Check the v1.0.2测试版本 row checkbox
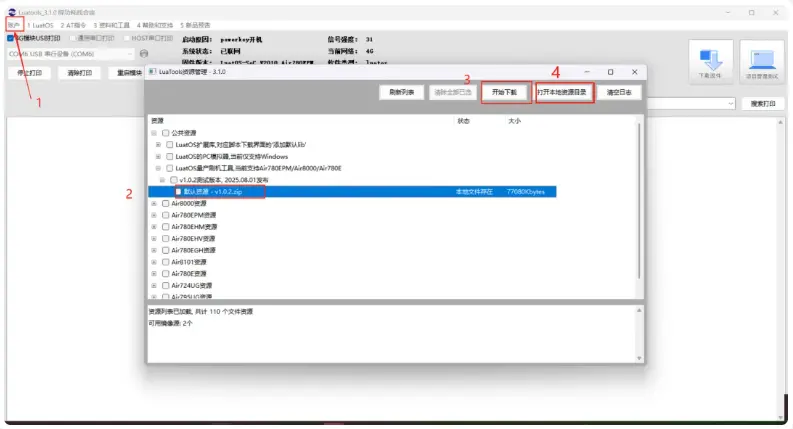 coord(173,180)
